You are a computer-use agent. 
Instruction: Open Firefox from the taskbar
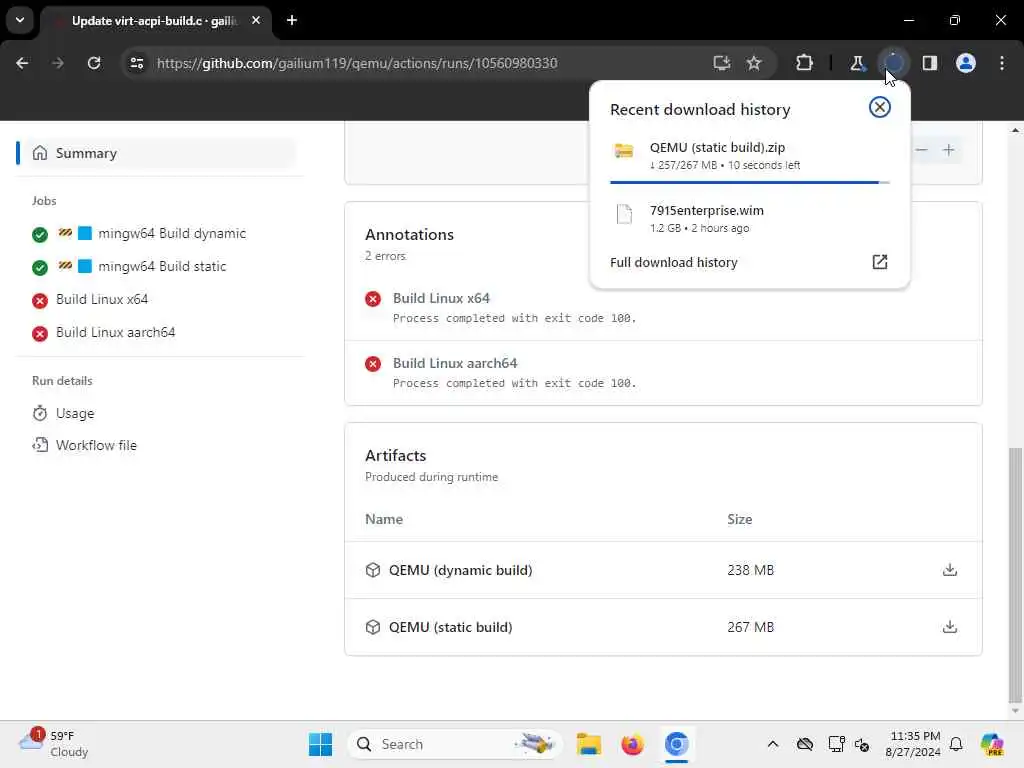pos(632,744)
